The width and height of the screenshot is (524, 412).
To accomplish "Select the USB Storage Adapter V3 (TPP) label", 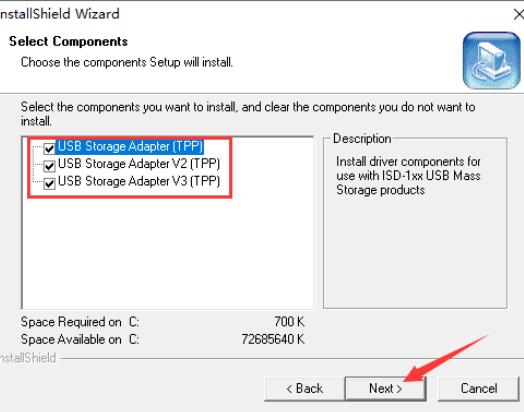I will pyautogui.click(x=139, y=181).
